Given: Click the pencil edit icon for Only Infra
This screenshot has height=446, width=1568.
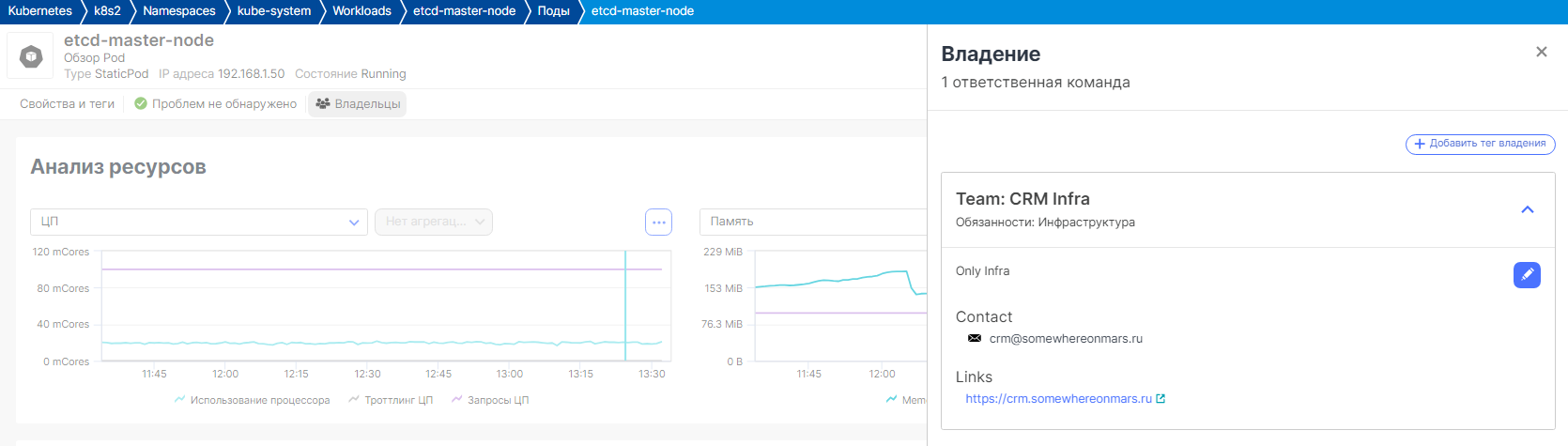Looking at the screenshot, I should pos(1527,274).
